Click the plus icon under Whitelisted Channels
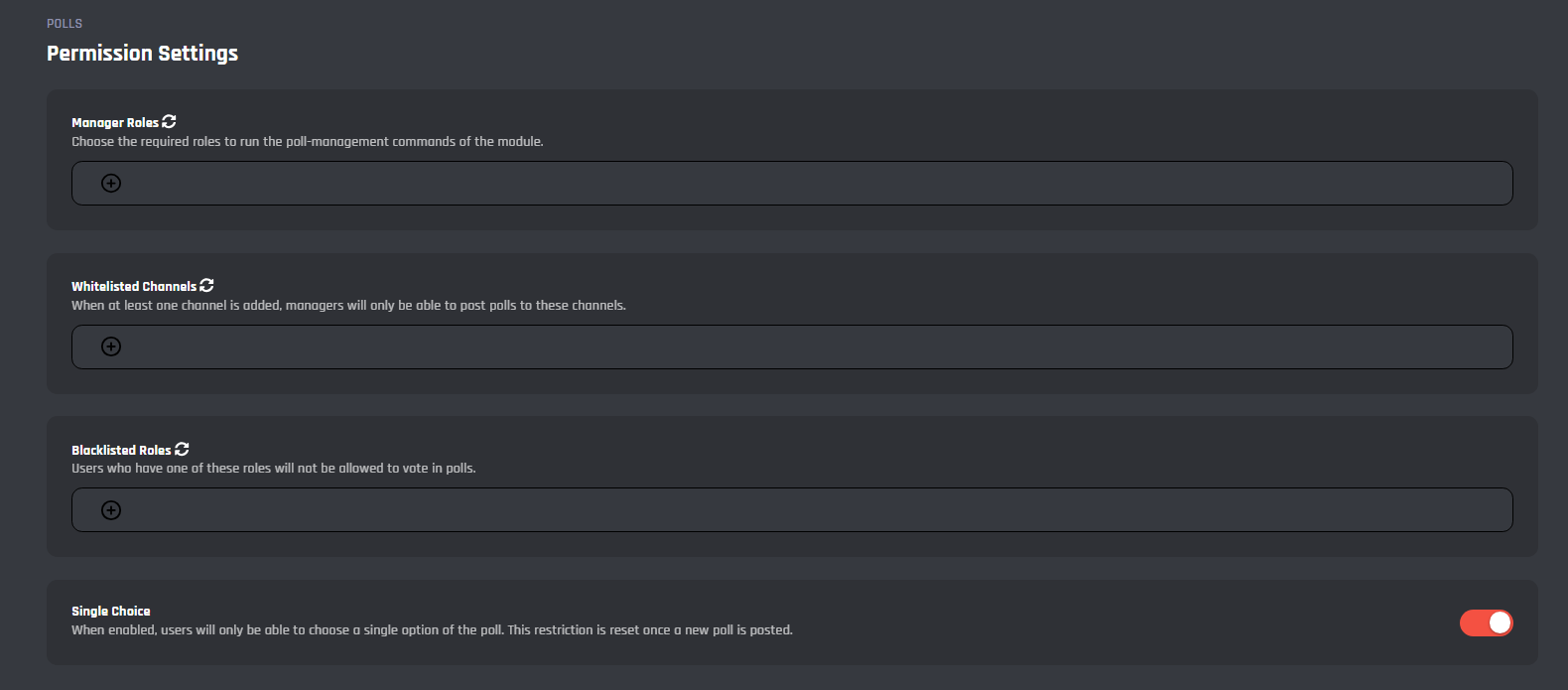Viewport: 1568px width, 690px height. [x=111, y=346]
